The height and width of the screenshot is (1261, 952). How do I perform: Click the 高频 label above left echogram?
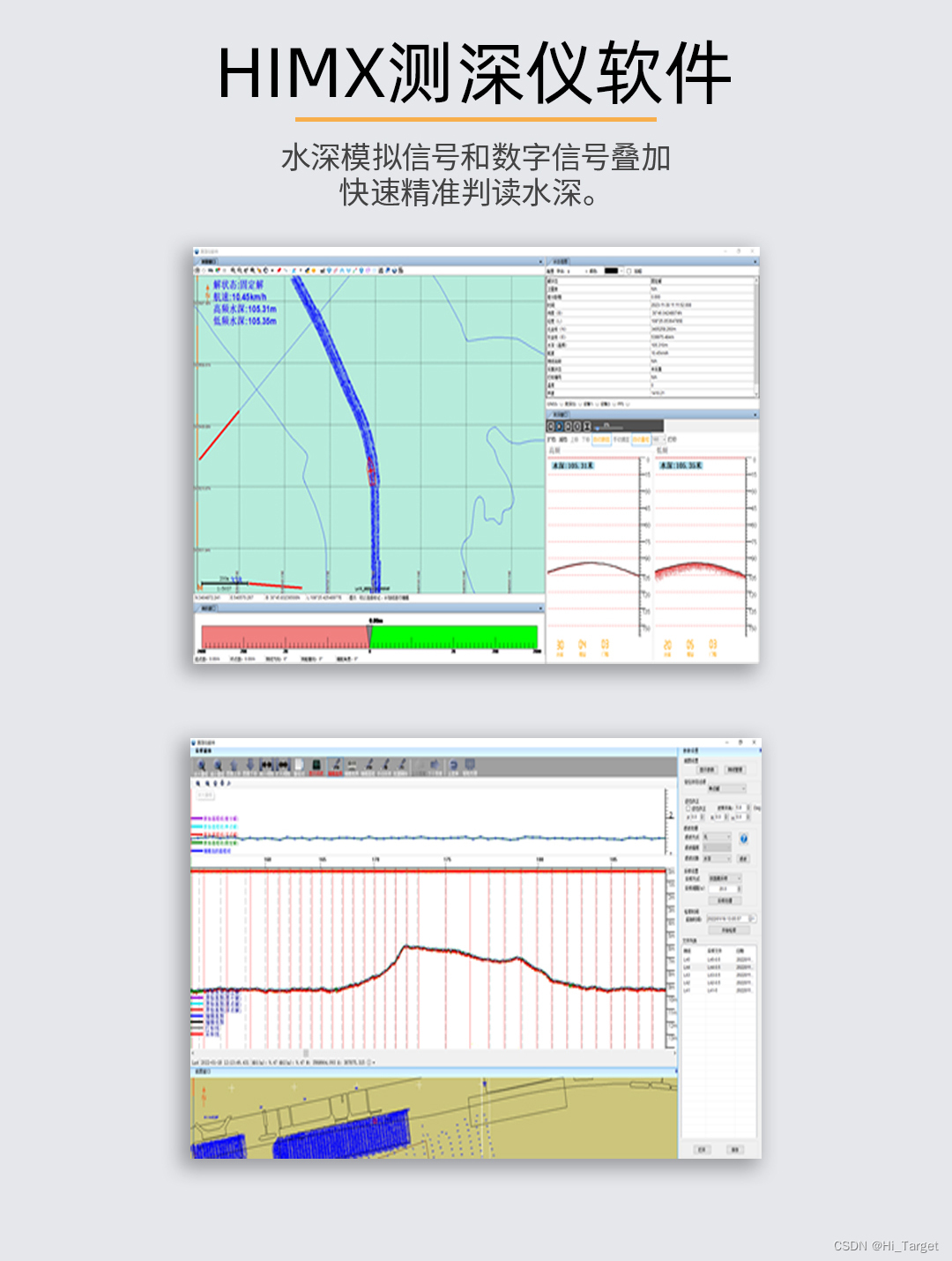(x=554, y=451)
